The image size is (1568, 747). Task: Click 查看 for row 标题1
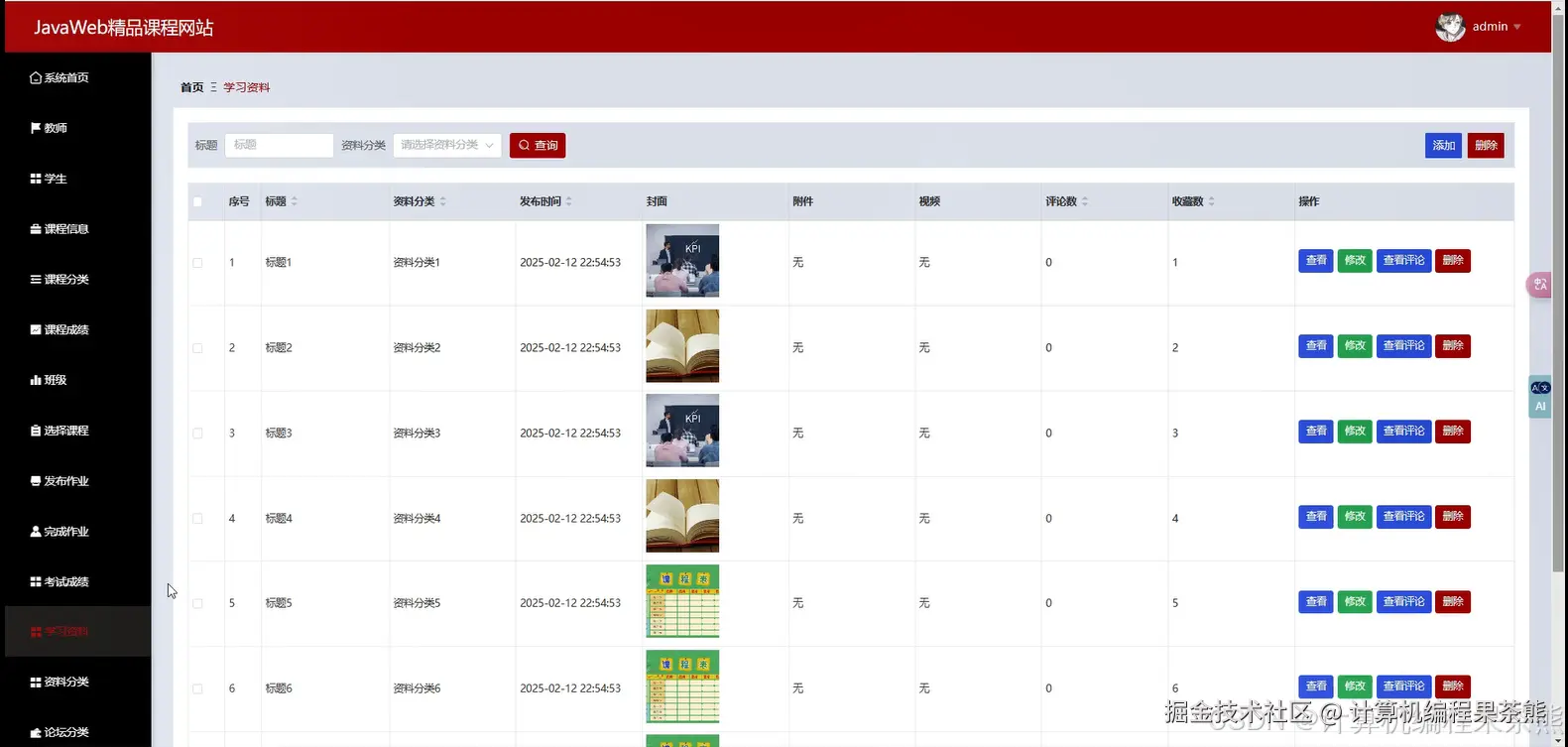[1316, 261]
